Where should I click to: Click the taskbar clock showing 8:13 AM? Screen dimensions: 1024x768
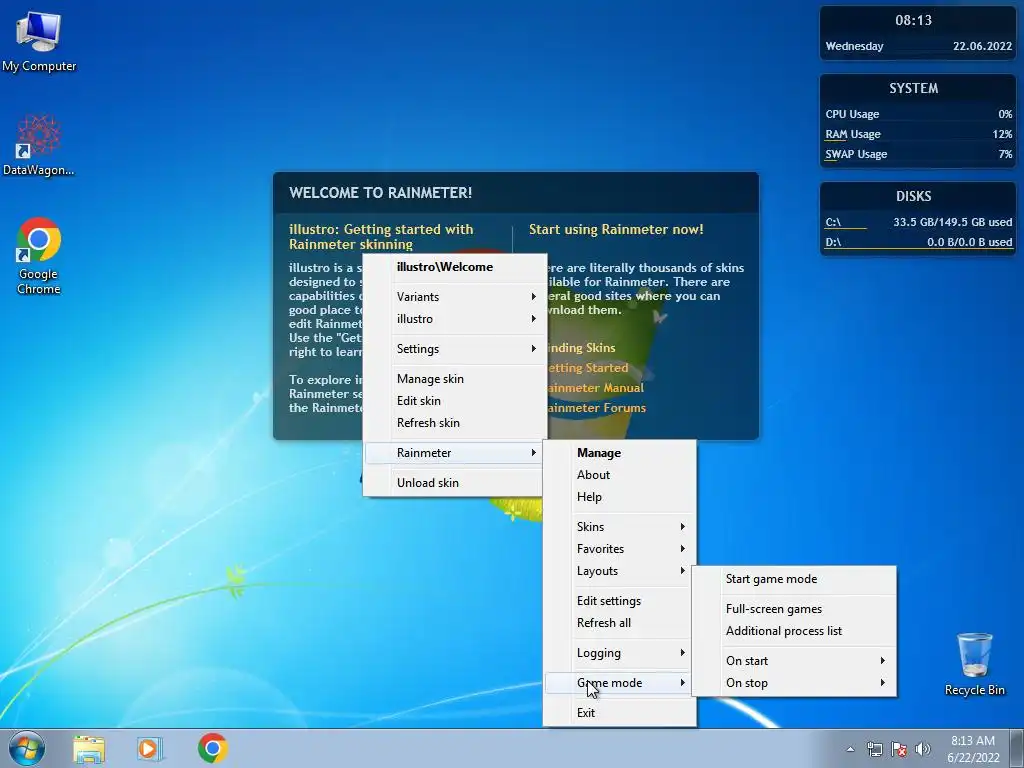[973, 749]
